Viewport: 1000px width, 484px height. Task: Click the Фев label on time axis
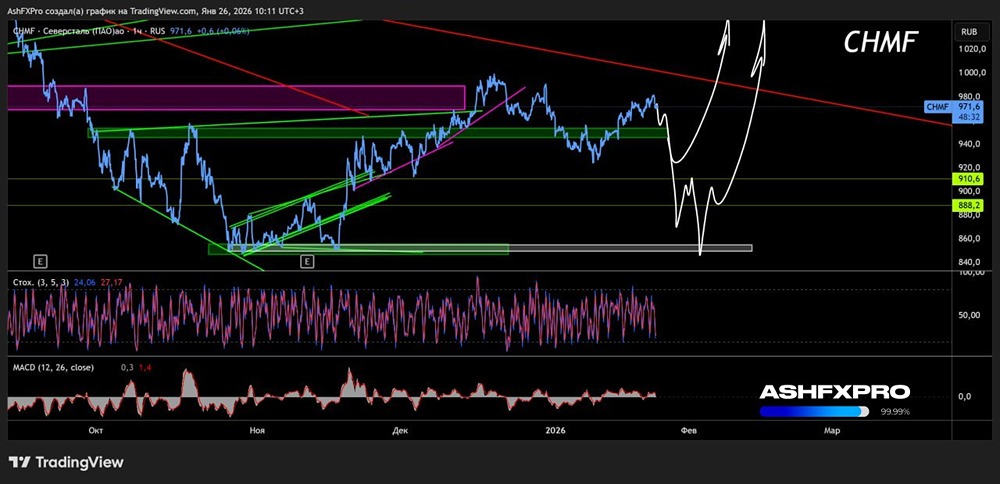tap(689, 430)
